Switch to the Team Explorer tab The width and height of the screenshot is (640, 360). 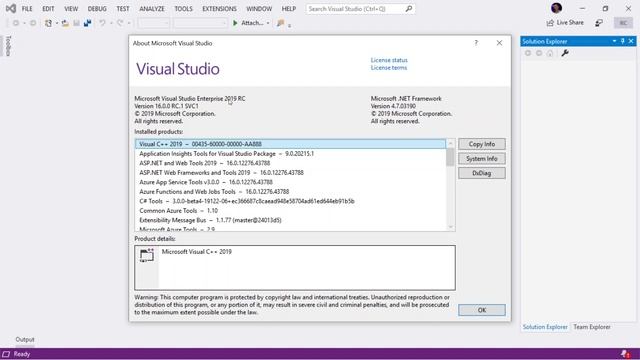pyautogui.click(x=592, y=327)
